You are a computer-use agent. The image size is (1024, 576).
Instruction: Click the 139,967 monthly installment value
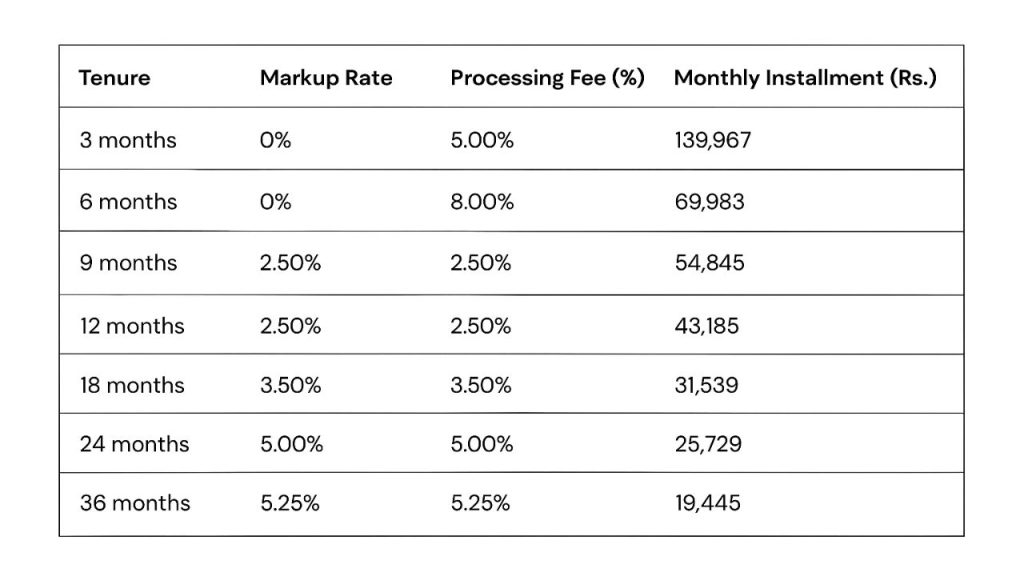713,140
